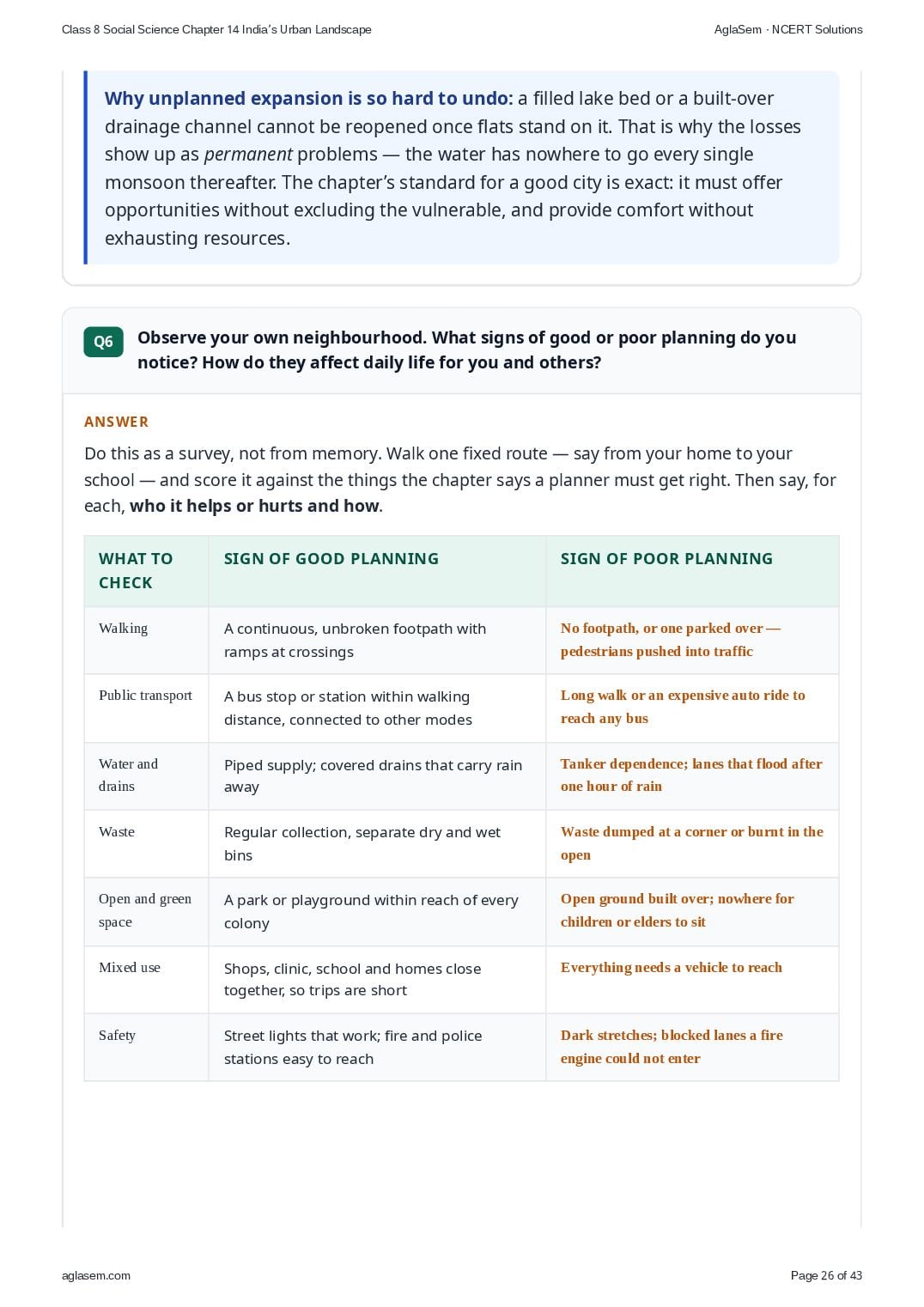Click the Page 26 of 43 indicator
924x1307 pixels.
coord(826,1275)
